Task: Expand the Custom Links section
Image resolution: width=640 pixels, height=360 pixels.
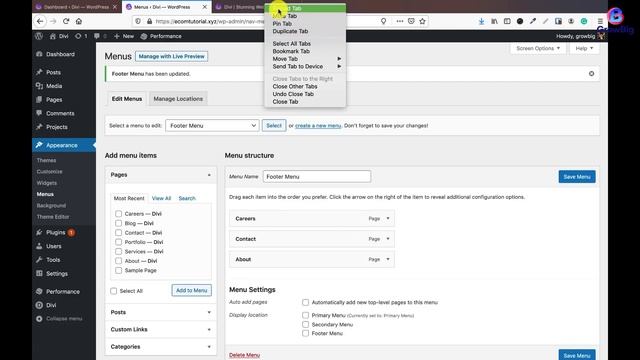Action: (x=209, y=329)
